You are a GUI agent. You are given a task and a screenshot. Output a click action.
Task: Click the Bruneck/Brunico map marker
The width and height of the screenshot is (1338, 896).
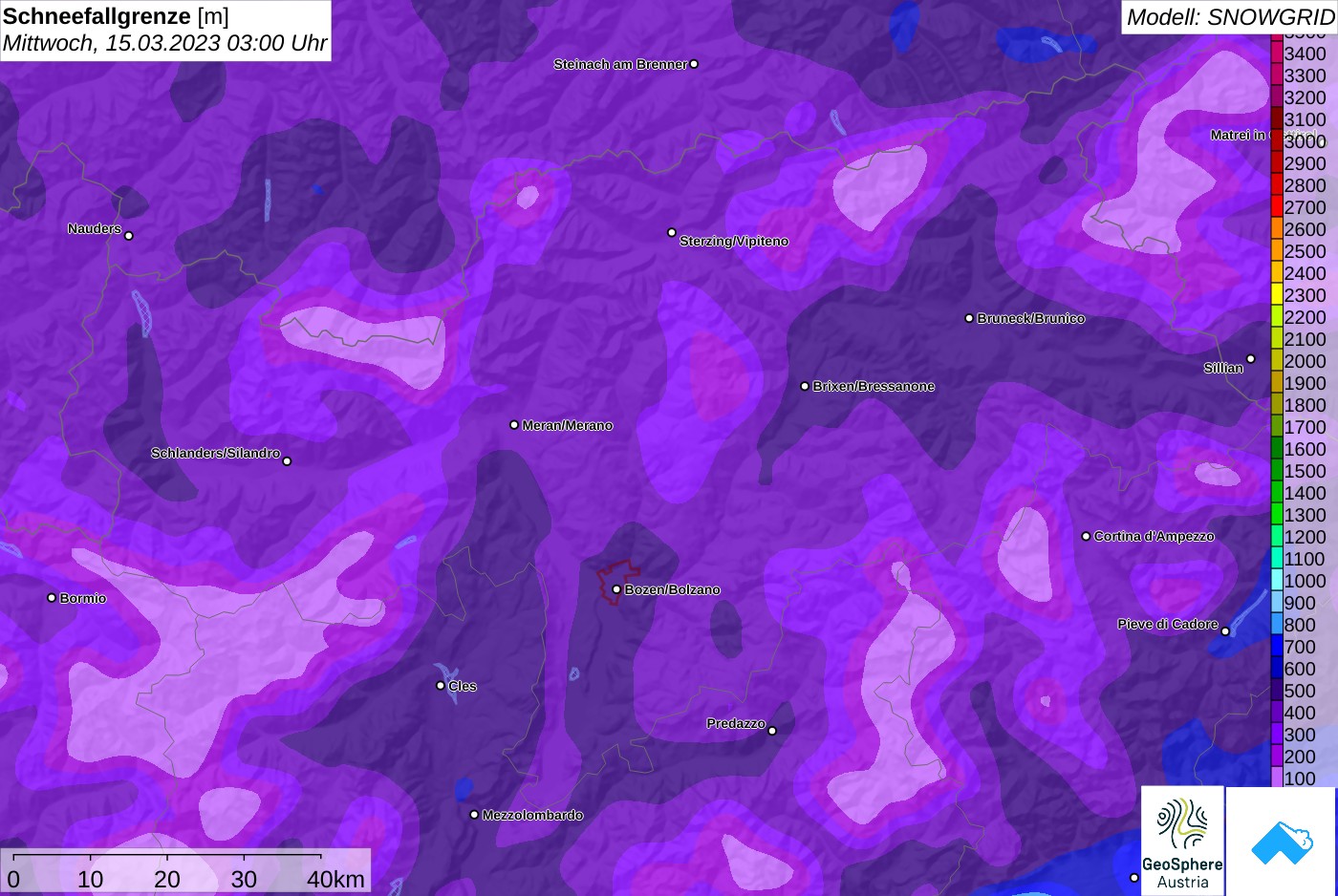point(969,318)
